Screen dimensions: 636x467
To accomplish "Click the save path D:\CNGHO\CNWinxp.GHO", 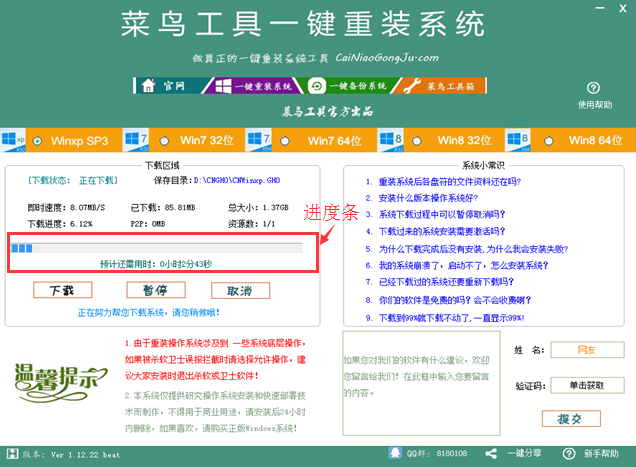I will click(x=236, y=180).
